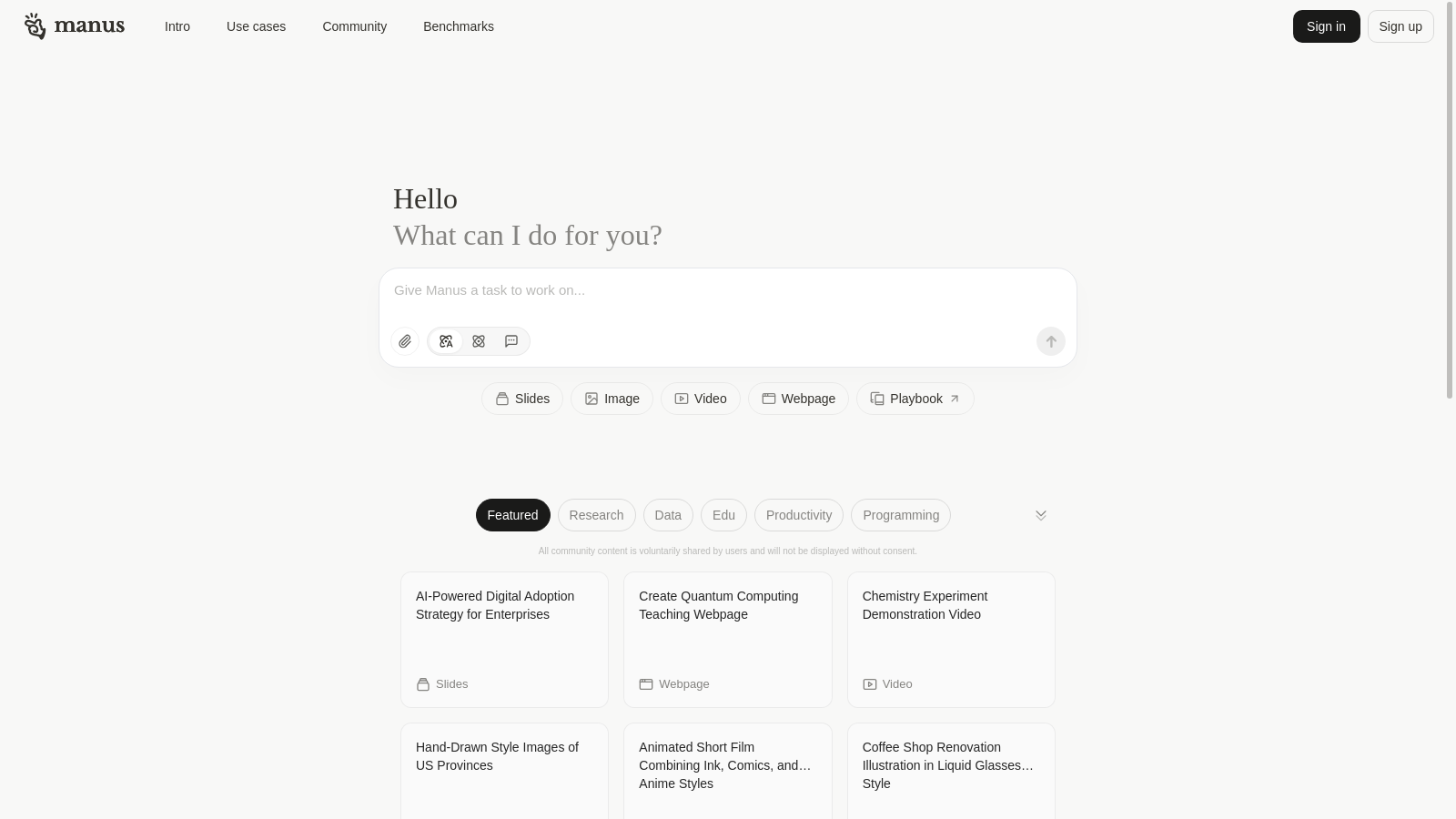Screen dimensions: 1456x819
Task: Open the Use cases nav menu
Action: tap(256, 26)
